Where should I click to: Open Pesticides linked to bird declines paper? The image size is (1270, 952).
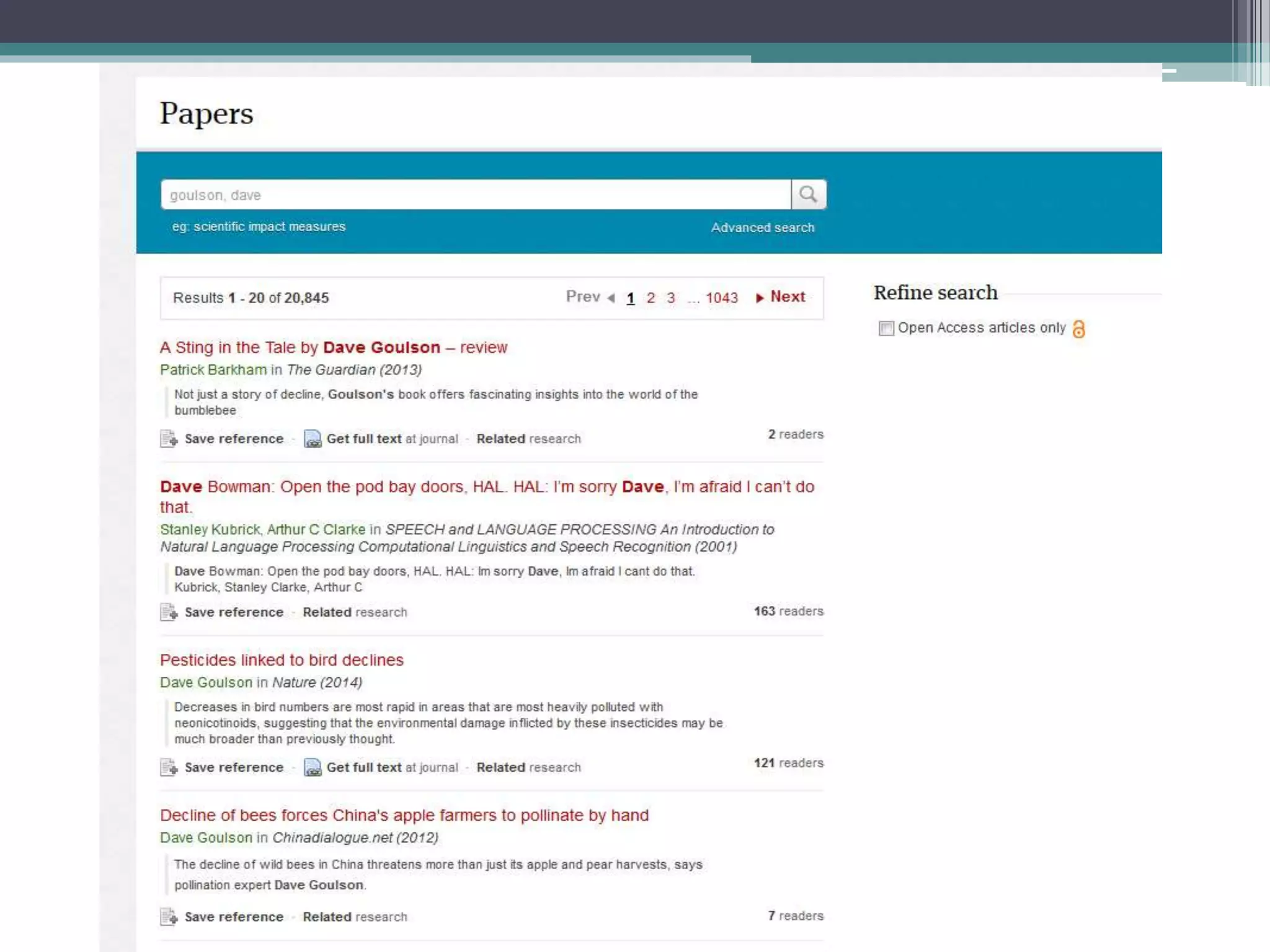pos(282,660)
